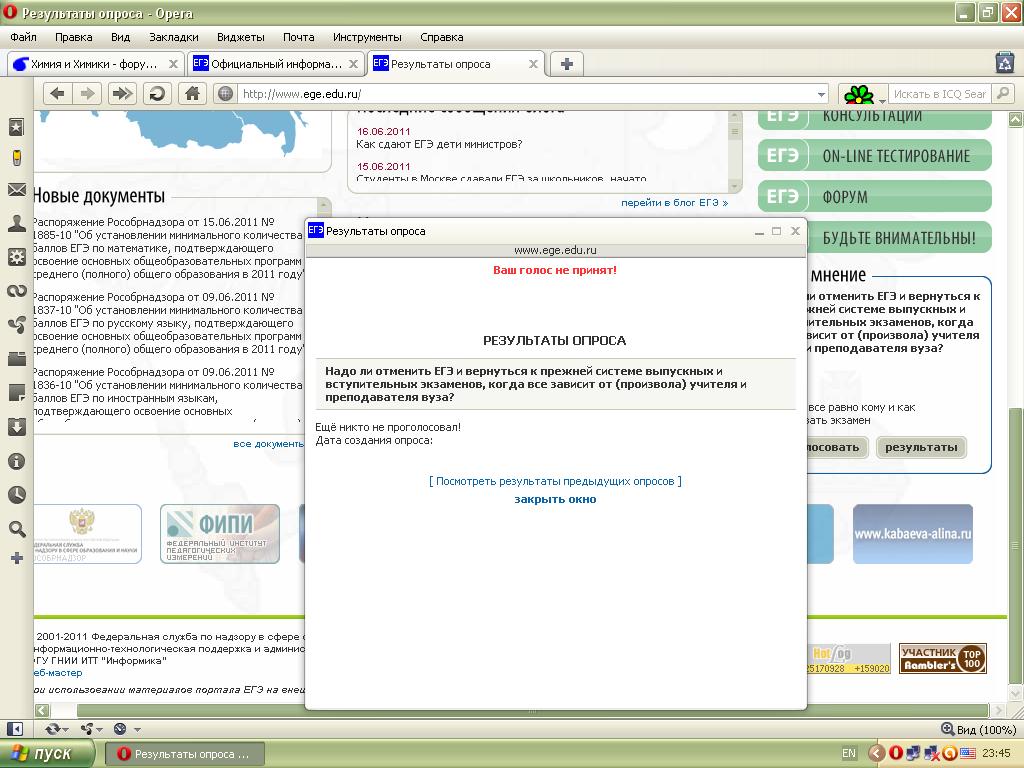This screenshot has height=768, width=1024.
Task: Toggle the sidebar panel visibility button
Action: [15, 729]
